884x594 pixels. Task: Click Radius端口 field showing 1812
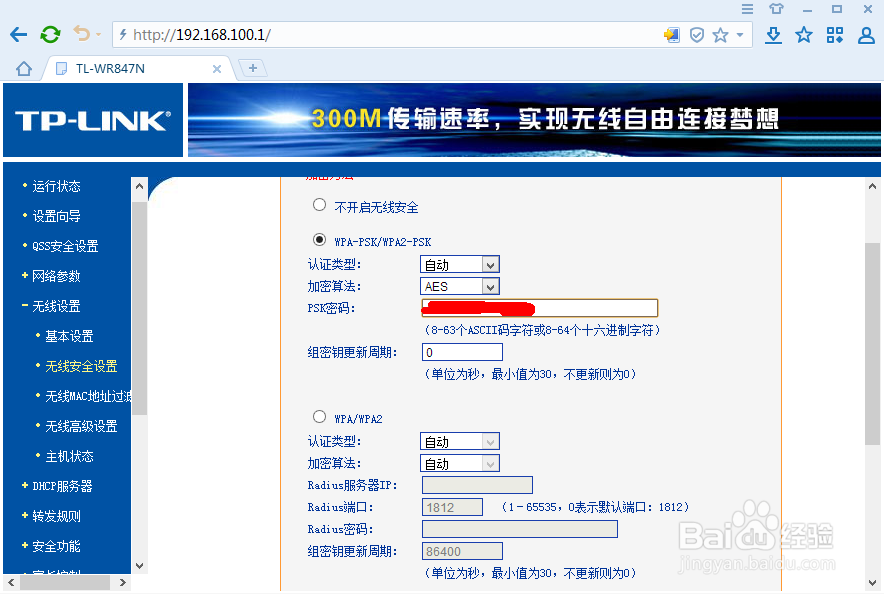pyautogui.click(x=452, y=507)
